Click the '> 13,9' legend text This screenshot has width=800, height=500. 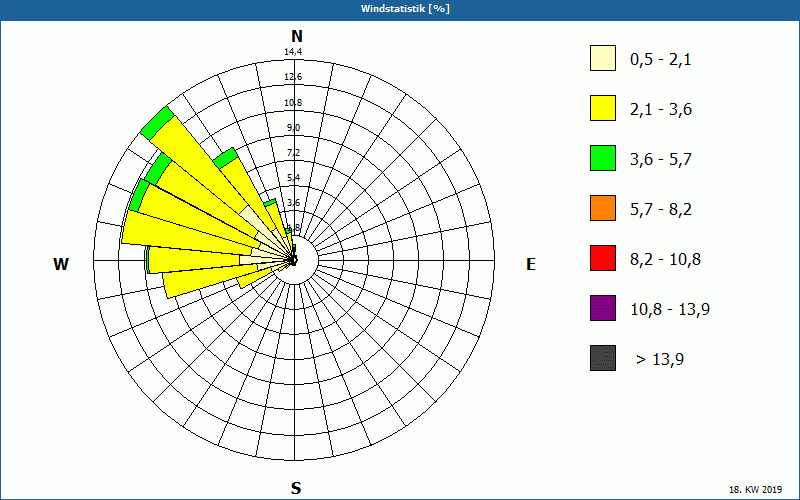point(660,360)
